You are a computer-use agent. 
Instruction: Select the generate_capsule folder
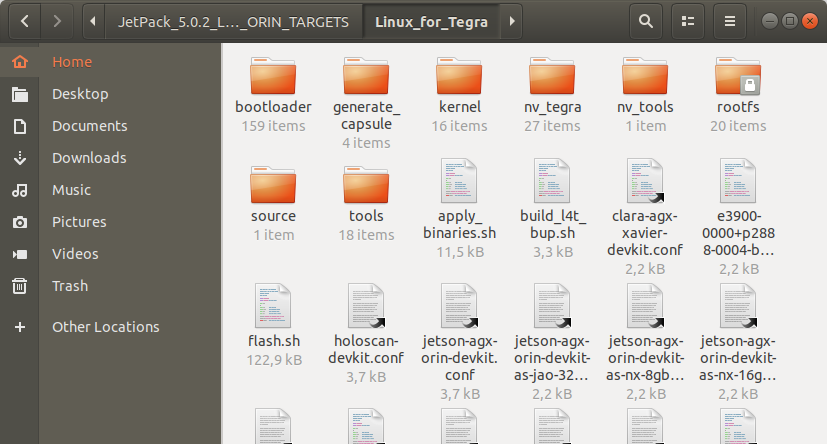366,76
